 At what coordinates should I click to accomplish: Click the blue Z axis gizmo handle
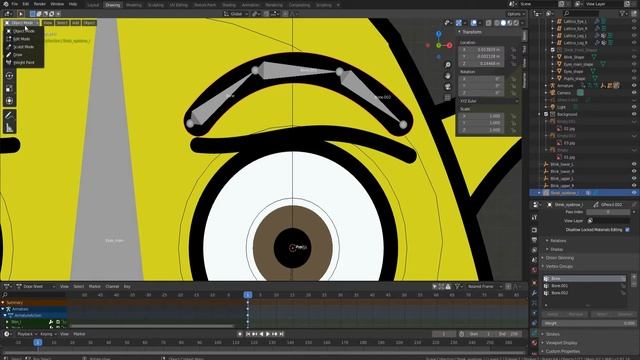point(438,34)
